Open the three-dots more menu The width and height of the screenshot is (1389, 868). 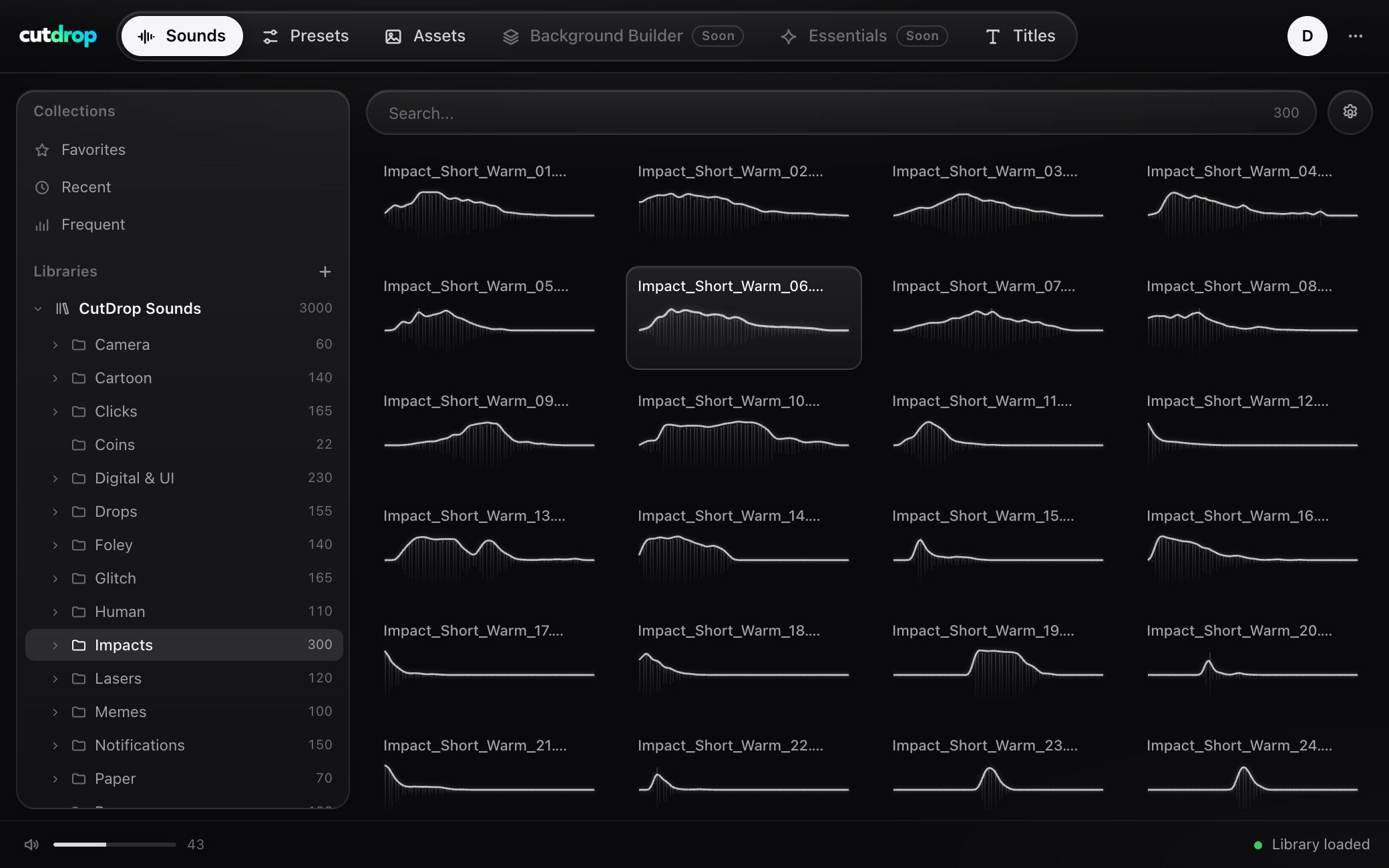coord(1355,36)
